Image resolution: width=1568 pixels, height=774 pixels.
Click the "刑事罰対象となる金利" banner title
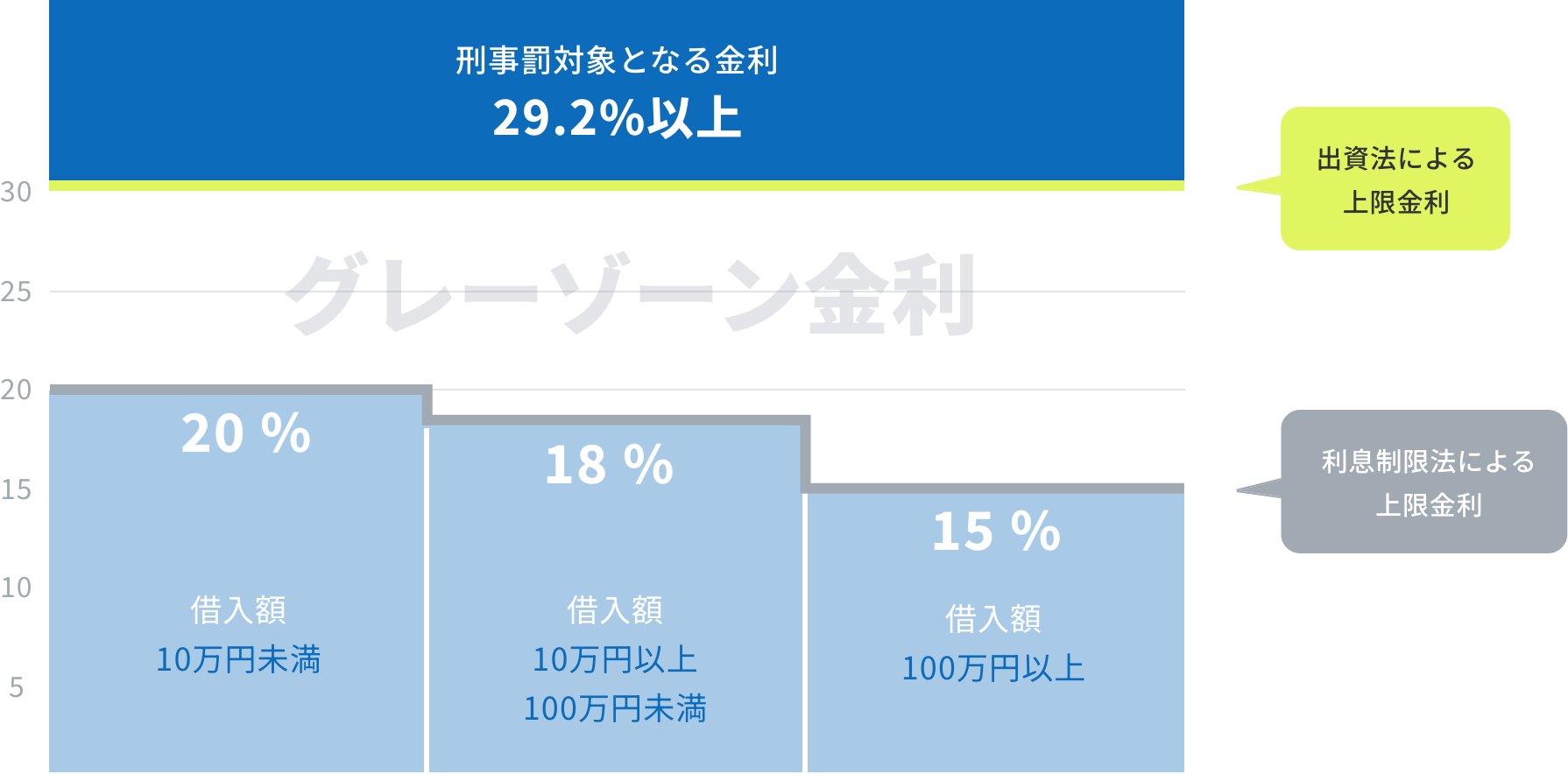click(x=616, y=61)
